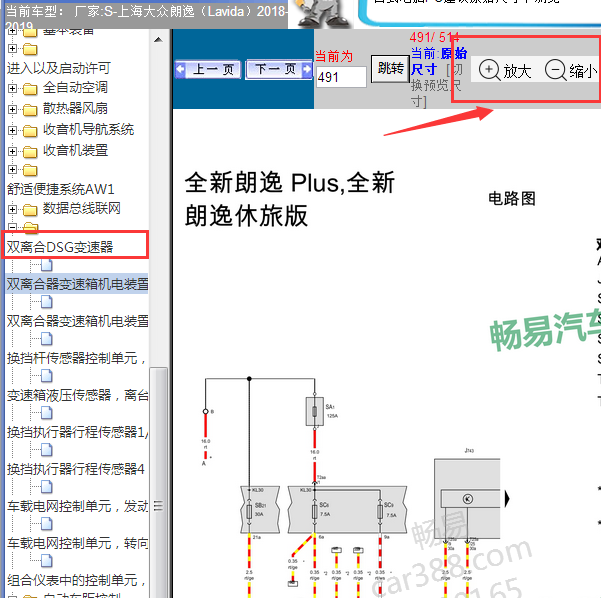The width and height of the screenshot is (601, 598).
Task: Click page icon above 换挡杆传感器控制单元
Action: tap(47, 339)
